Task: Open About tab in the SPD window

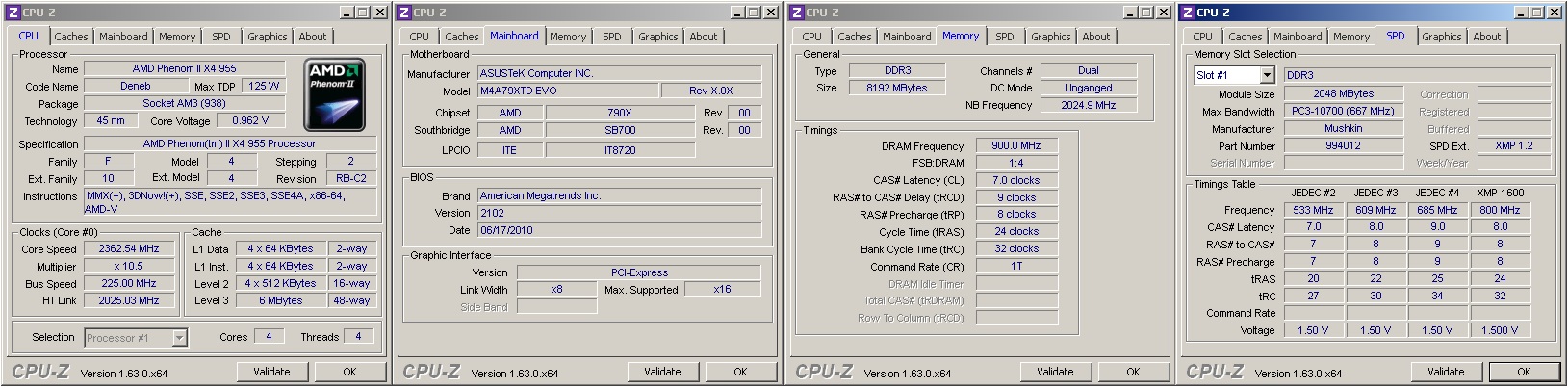Action: click(x=1487, y=37)
